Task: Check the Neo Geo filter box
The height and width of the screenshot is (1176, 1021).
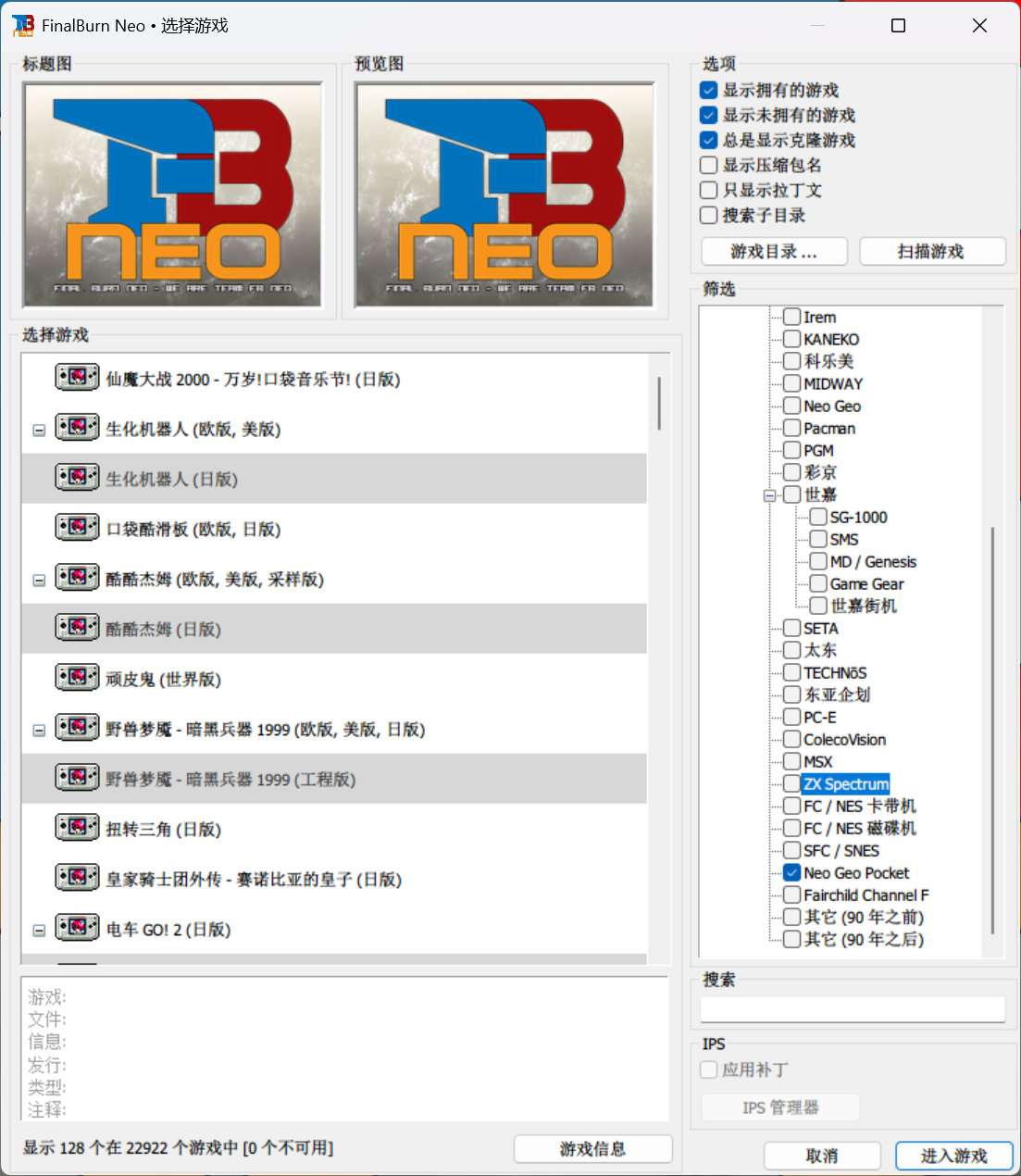Action: (792, 406)
